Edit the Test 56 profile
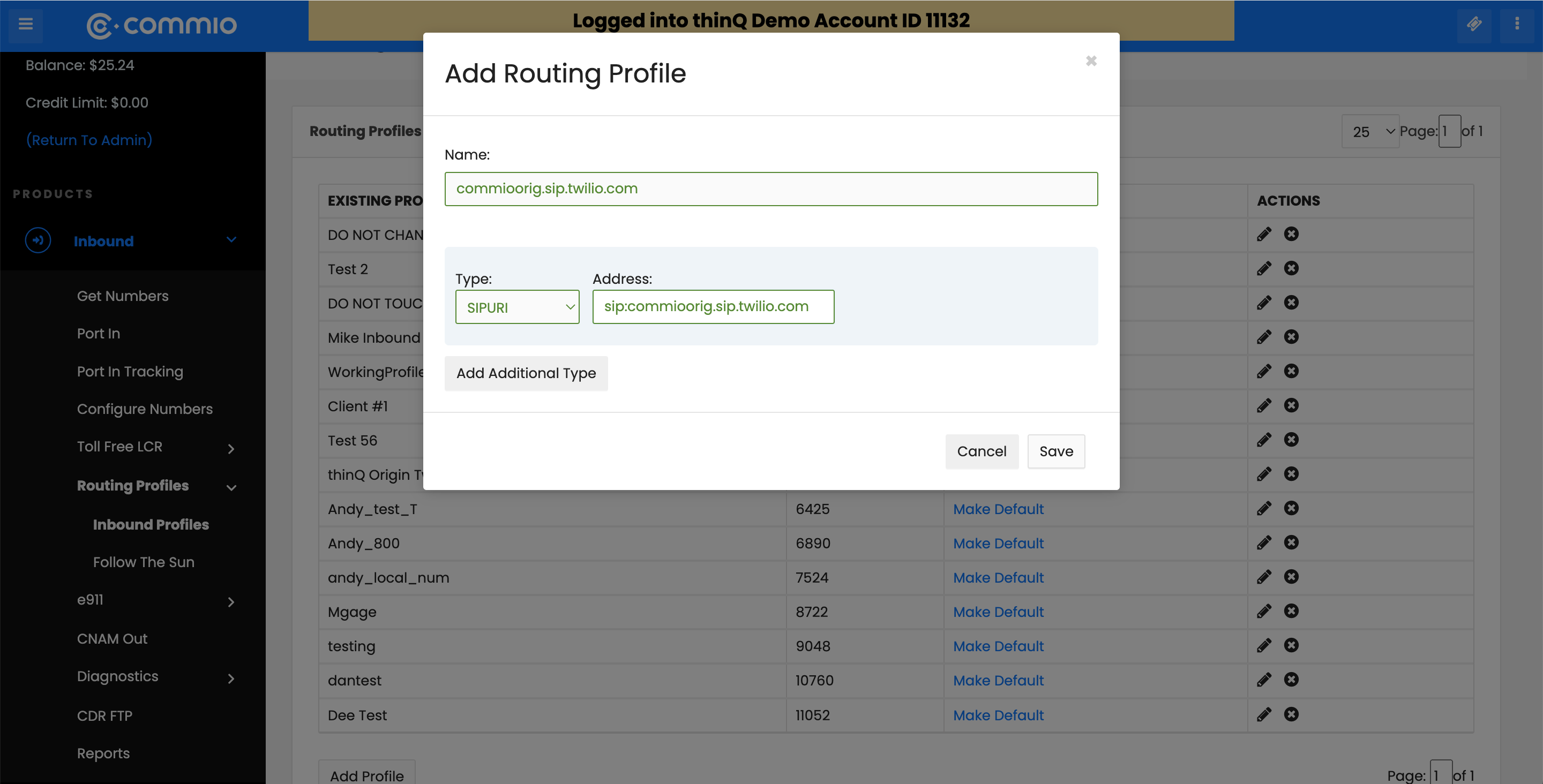This screenshot has height=784, width=1543. click(x=1264, y=440)
